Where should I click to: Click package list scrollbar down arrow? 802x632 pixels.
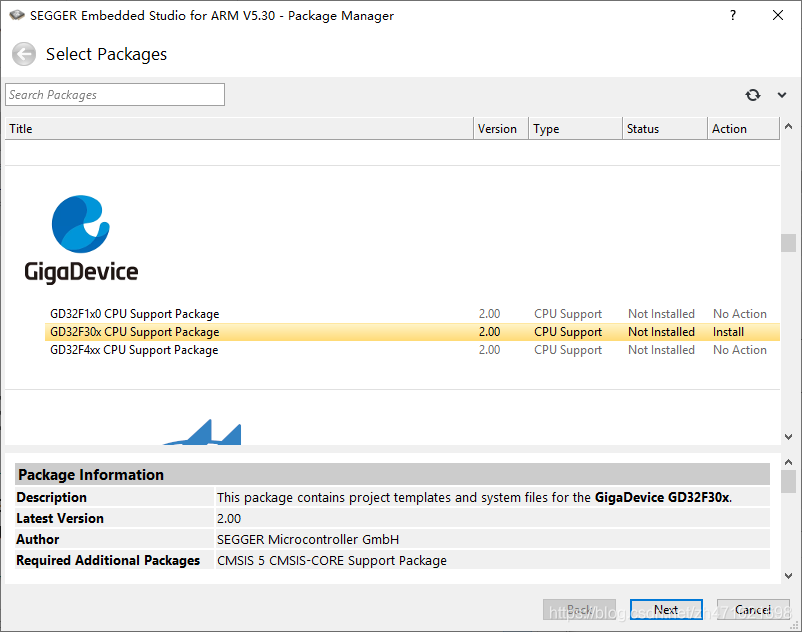[788, 437]
